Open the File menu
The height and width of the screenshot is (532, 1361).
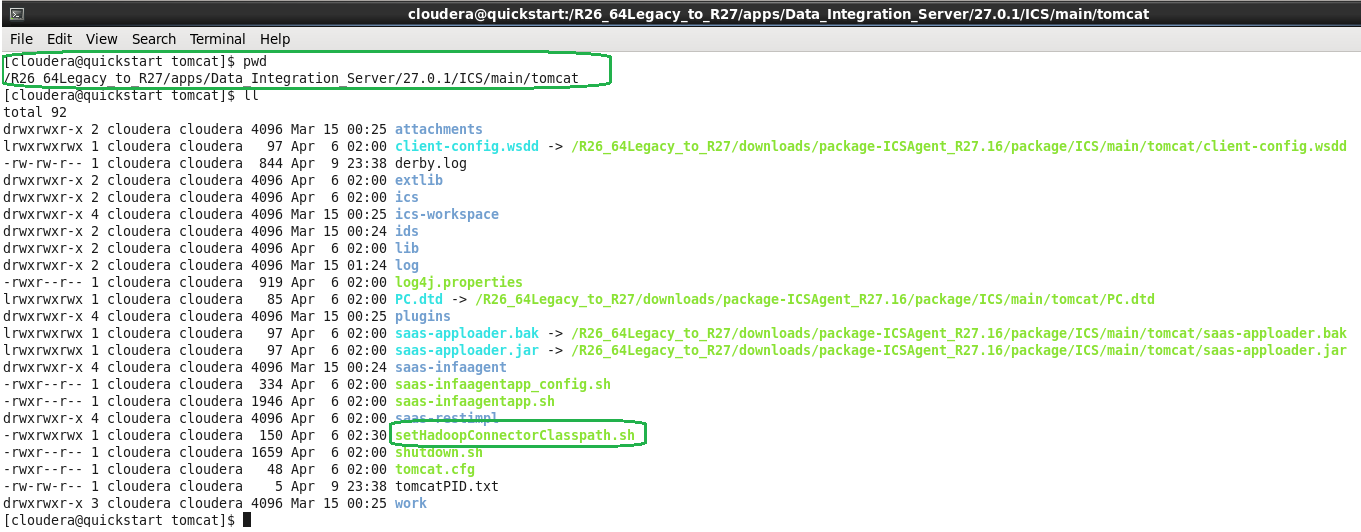tap(21, 39)
